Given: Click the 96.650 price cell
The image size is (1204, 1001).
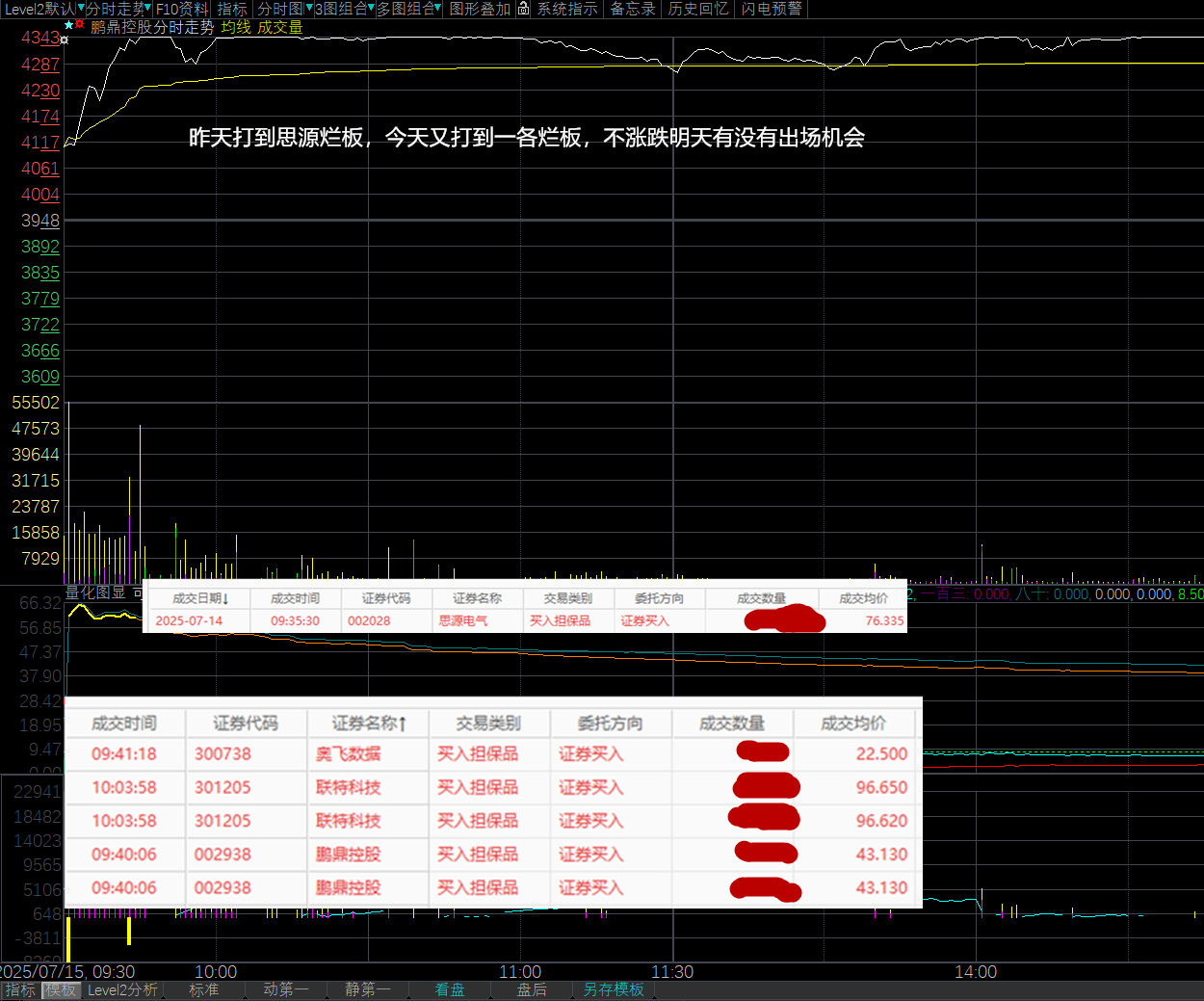Looking at the screenshot, I should point(881,788).
